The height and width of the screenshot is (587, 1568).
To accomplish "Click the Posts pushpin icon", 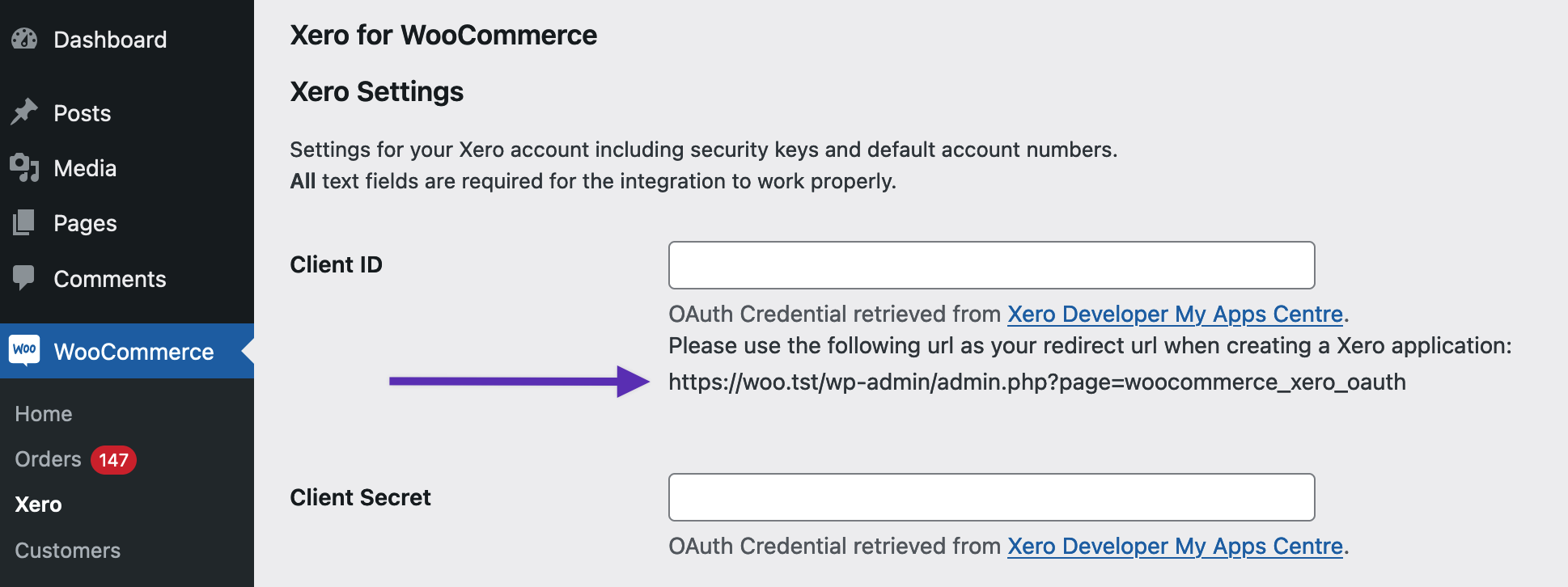I will point(24,112).
